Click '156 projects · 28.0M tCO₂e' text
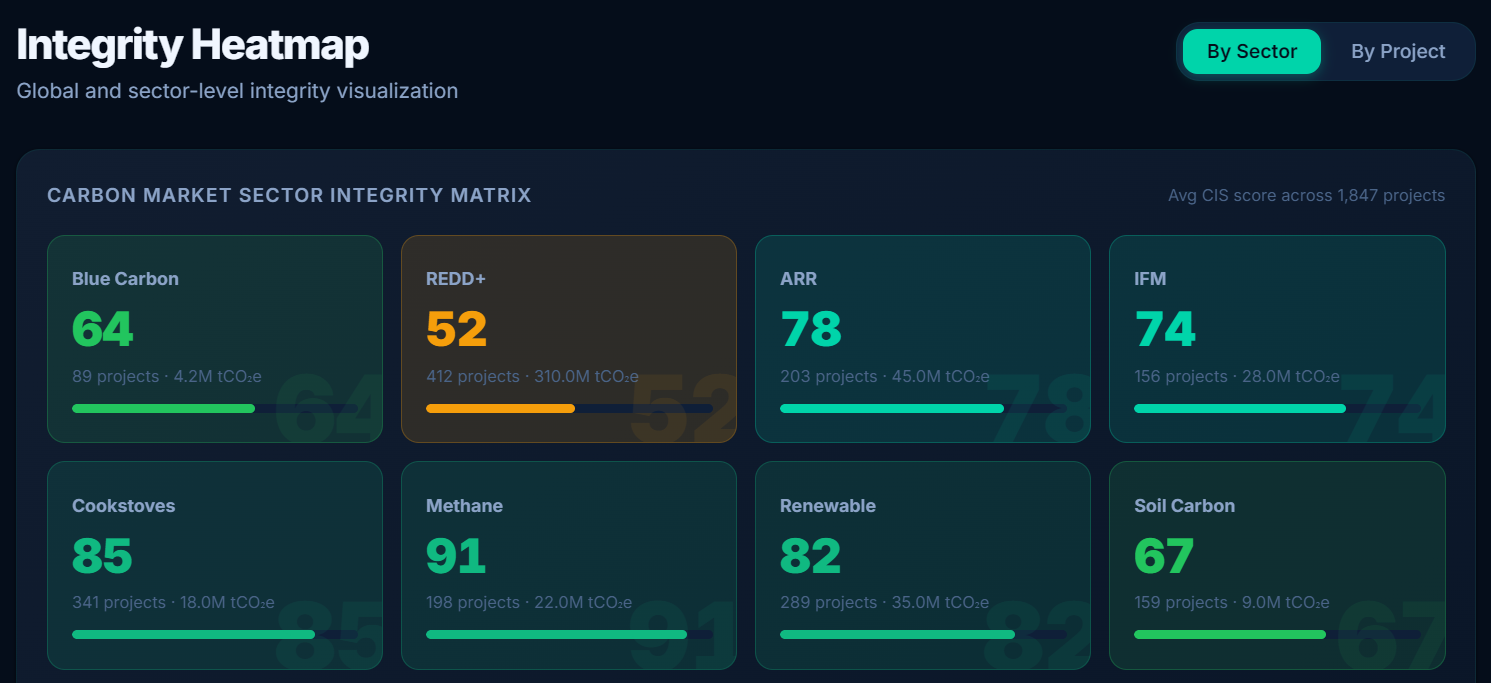Viewport: 1491px width, 683px height. pos(1237,377)
